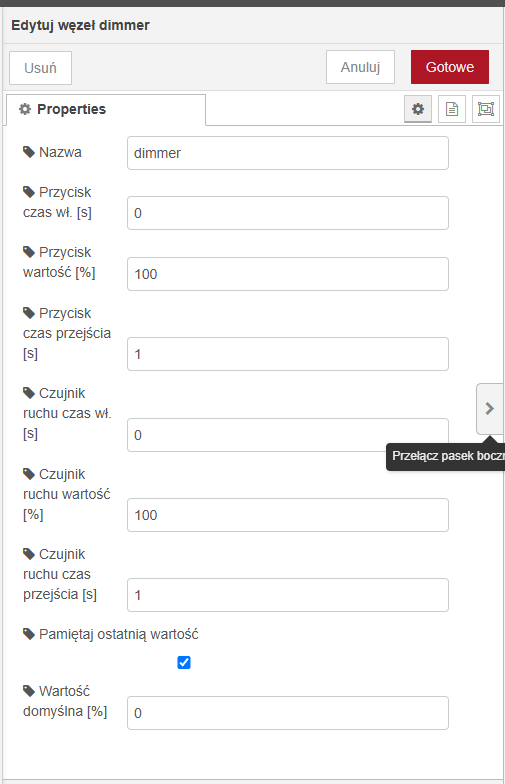Click the Gotowe button

click(x=450, y=67)
